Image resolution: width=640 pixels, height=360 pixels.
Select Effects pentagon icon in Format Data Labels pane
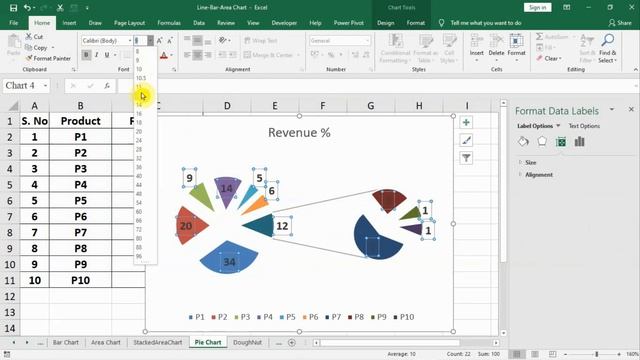point(542,142)
